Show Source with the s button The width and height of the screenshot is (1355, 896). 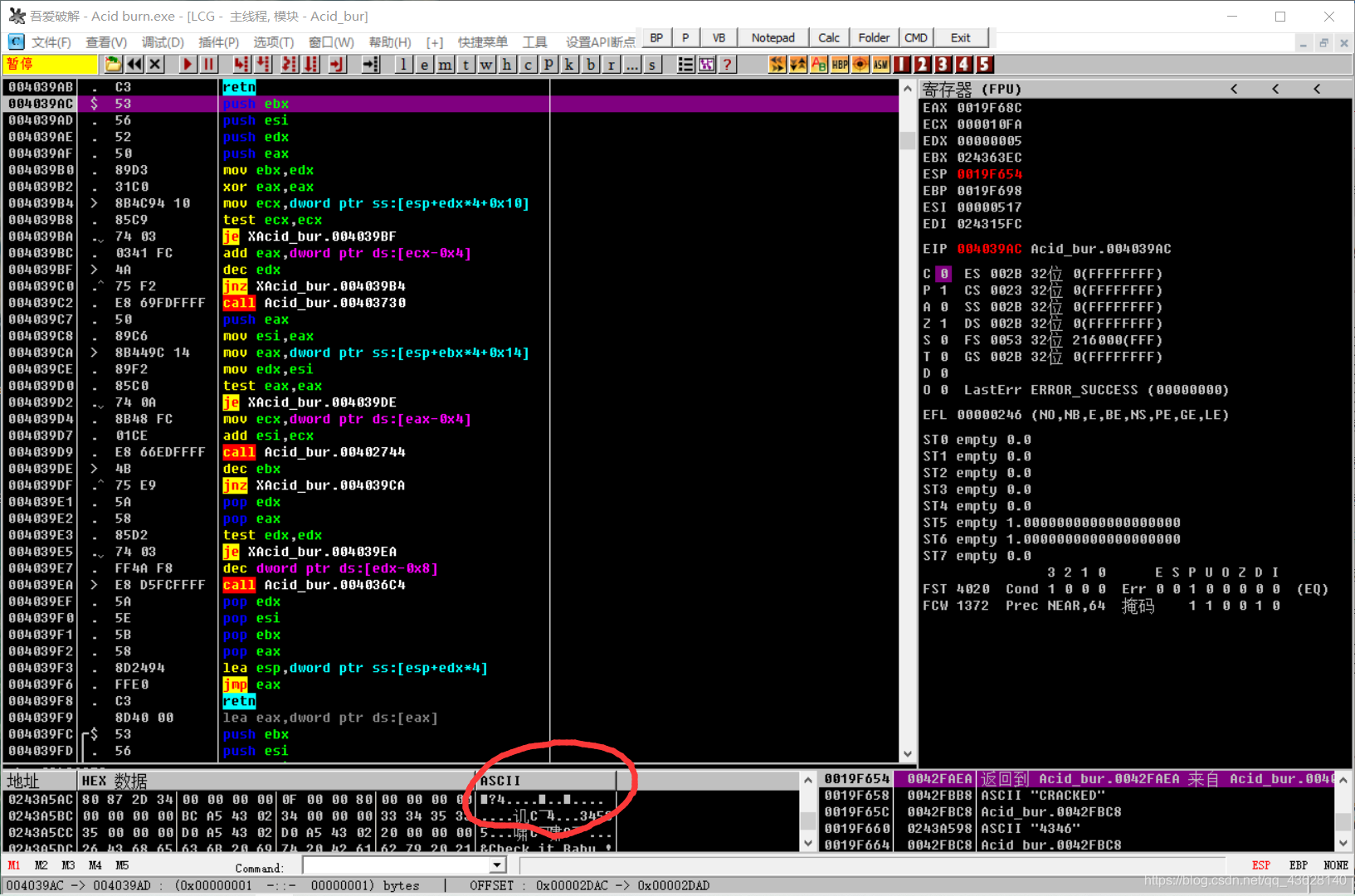653,64
